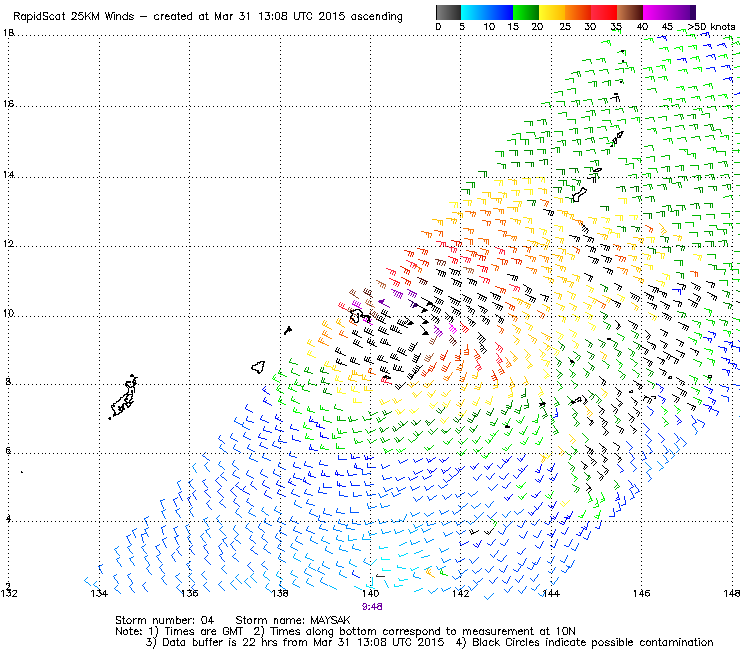Click the chart title 'RapidScat 25KM Winds'
The image size is (740, 650).
(x=73, y=17)
